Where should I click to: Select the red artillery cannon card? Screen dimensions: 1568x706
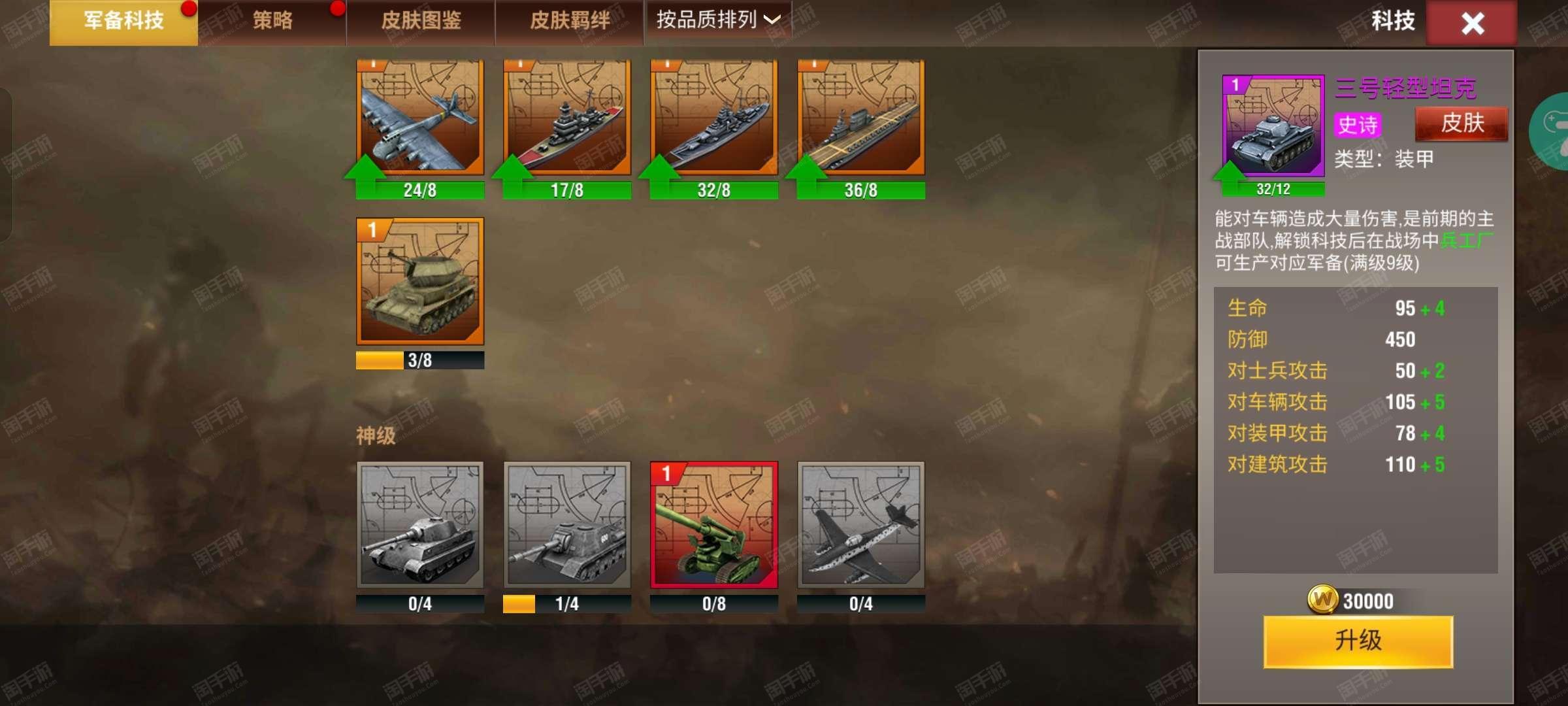[x=714, y=525]
